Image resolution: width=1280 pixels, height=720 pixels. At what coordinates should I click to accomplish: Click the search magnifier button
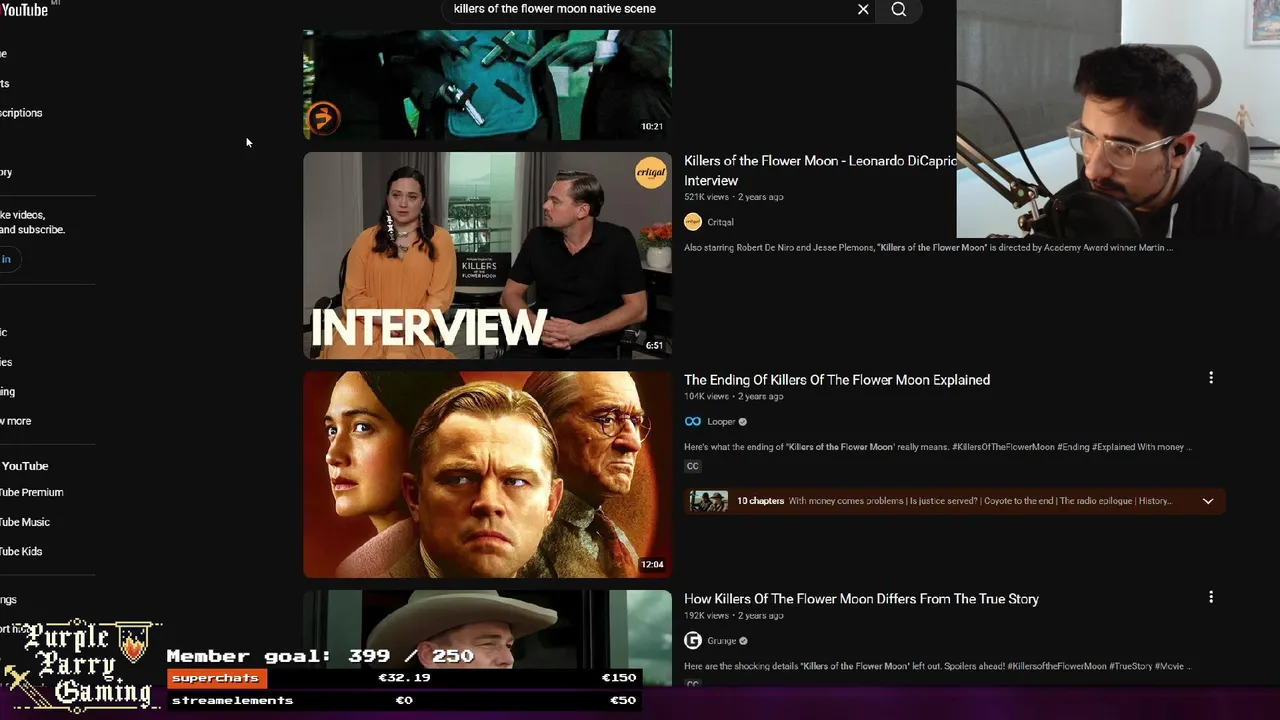898,10
